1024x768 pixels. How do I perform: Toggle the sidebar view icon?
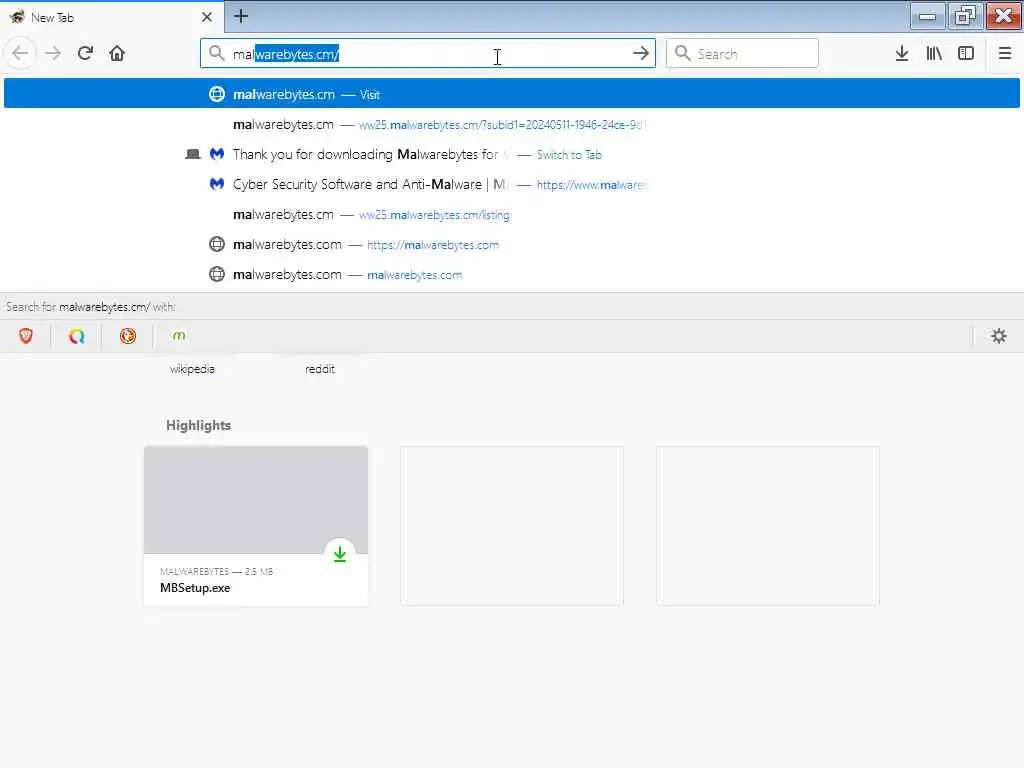(x=966, y=53)
